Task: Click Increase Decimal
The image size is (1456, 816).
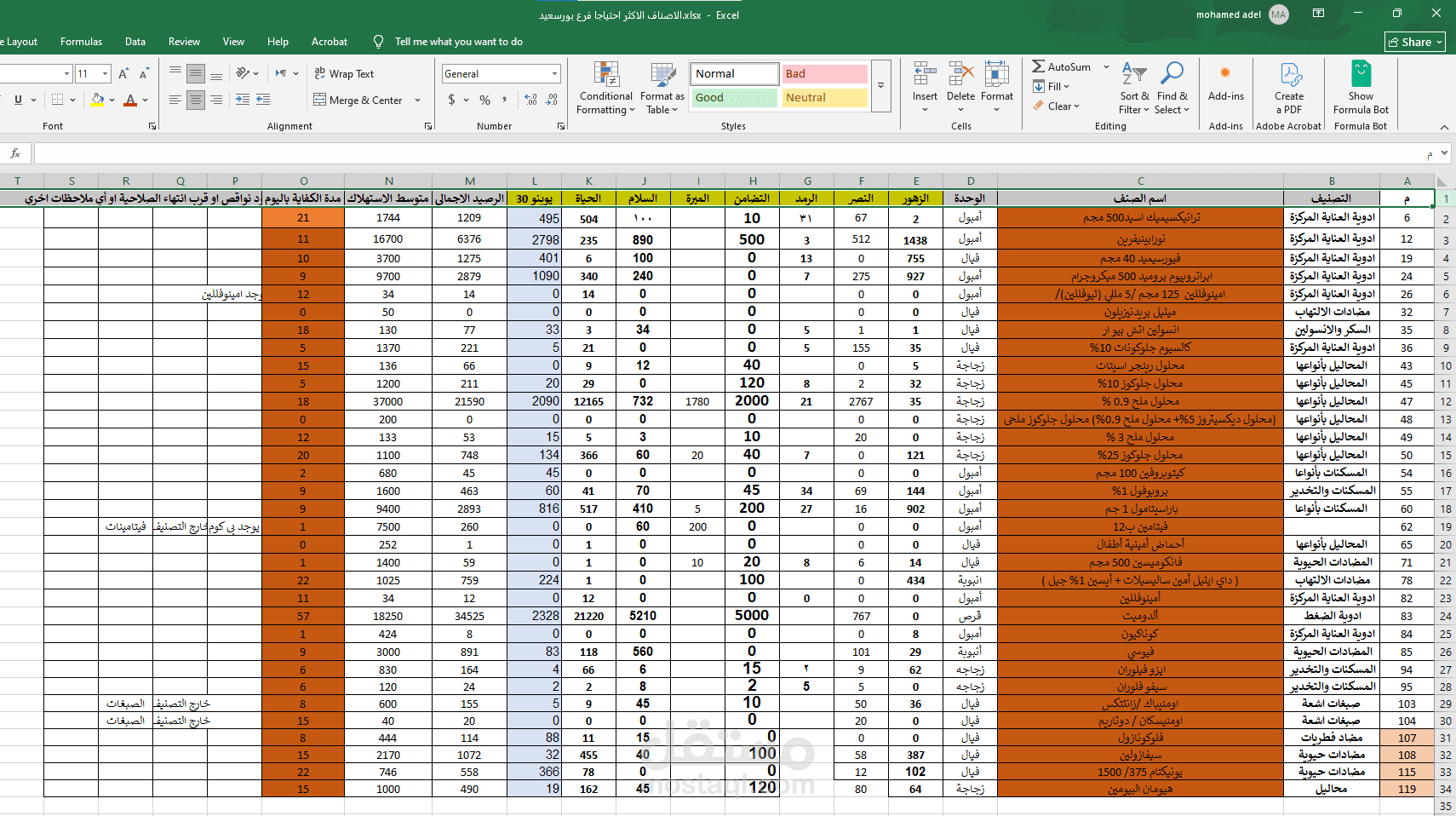Action: tap(531, 100)
